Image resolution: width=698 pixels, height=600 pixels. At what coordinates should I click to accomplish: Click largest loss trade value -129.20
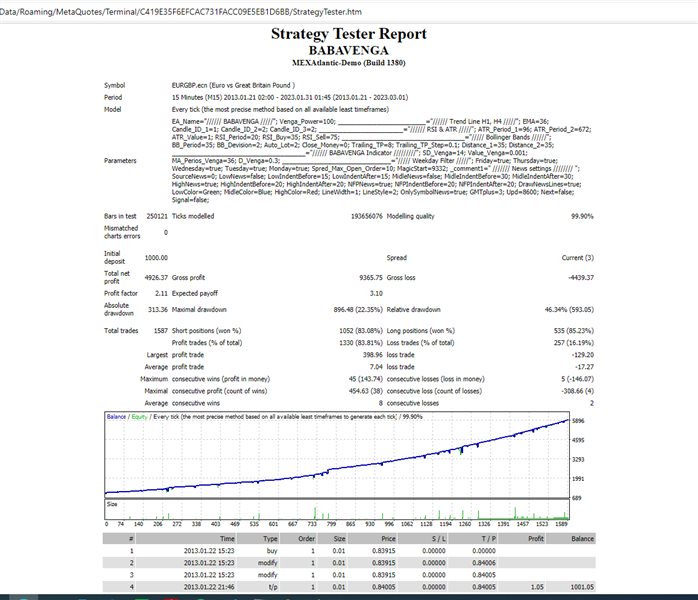pyautogui.click(x=583, y=355)
